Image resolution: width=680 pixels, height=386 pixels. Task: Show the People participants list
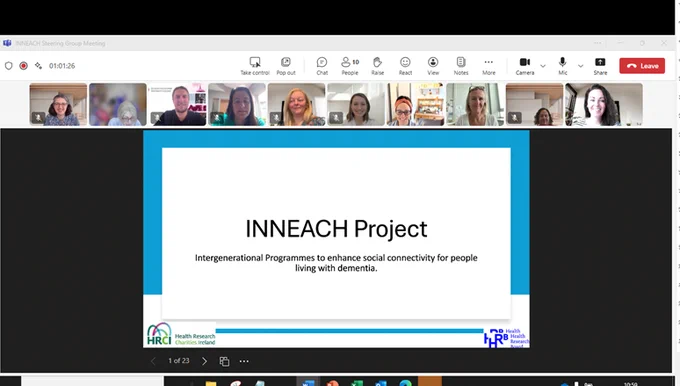point(350,66)
